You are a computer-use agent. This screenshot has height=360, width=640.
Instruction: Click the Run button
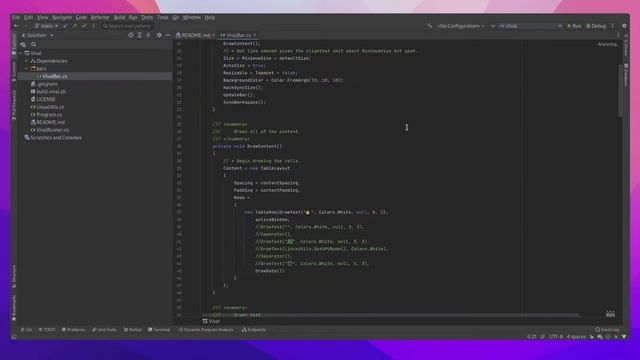[574, 26]
